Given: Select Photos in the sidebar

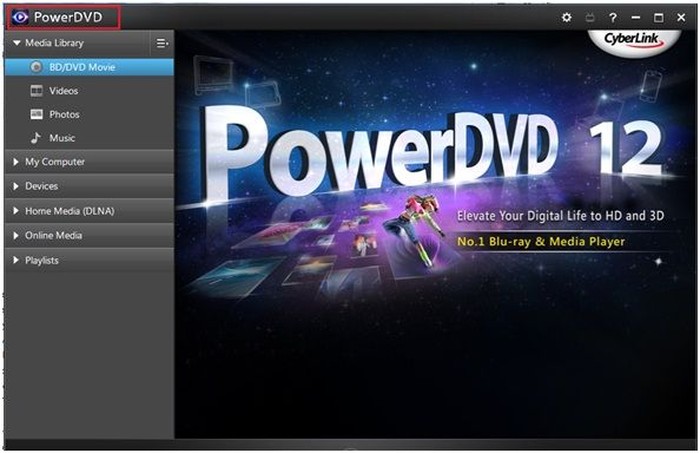Looking at the screenshot, I should click(64, 115).
